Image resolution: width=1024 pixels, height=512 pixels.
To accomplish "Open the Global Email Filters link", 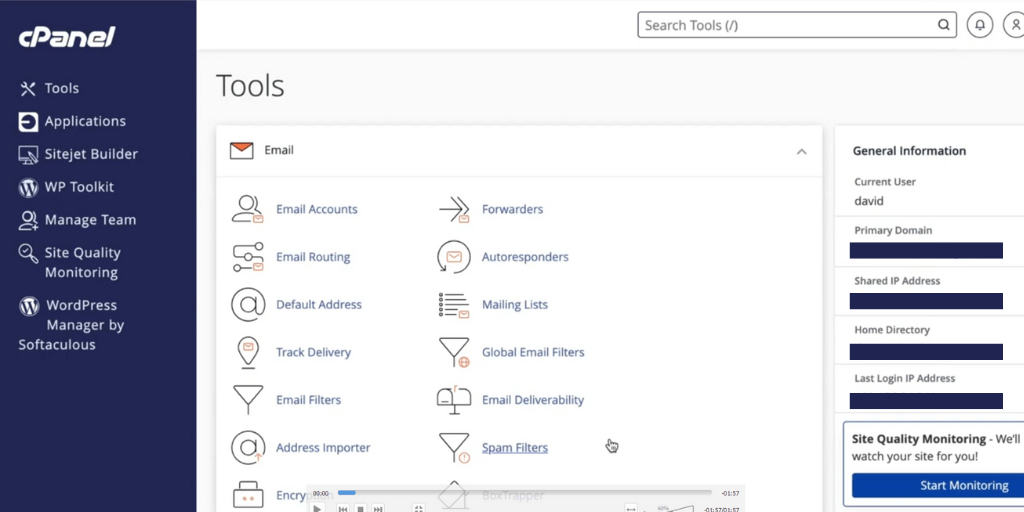I will pos(533,352).
